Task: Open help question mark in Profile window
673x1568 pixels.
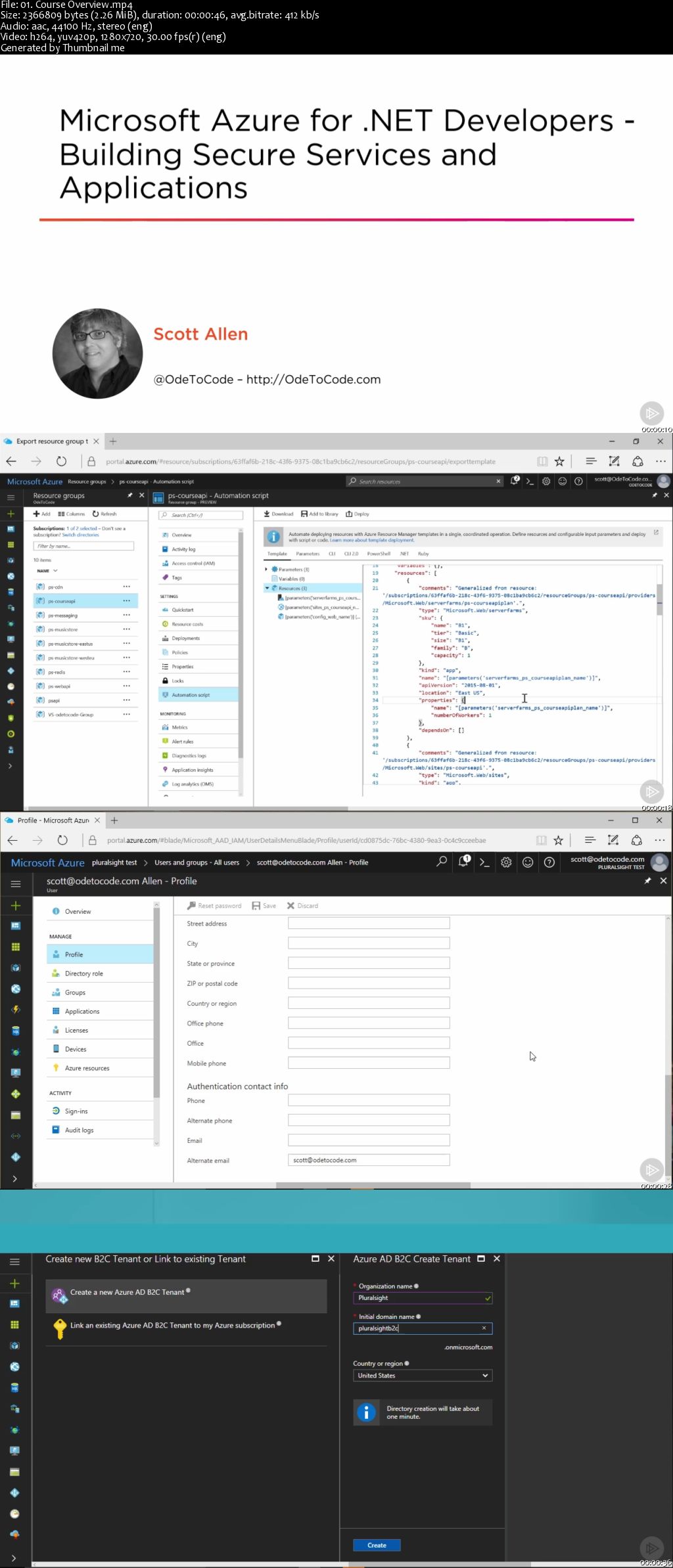Action: [549, 862]
